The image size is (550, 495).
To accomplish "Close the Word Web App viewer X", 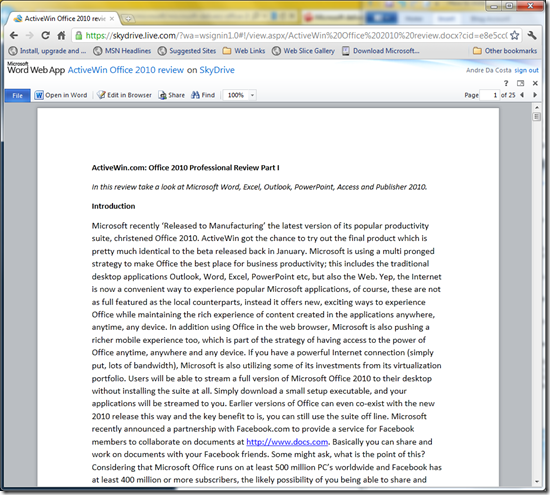I will pyautogui.click(x=535, y=83).
